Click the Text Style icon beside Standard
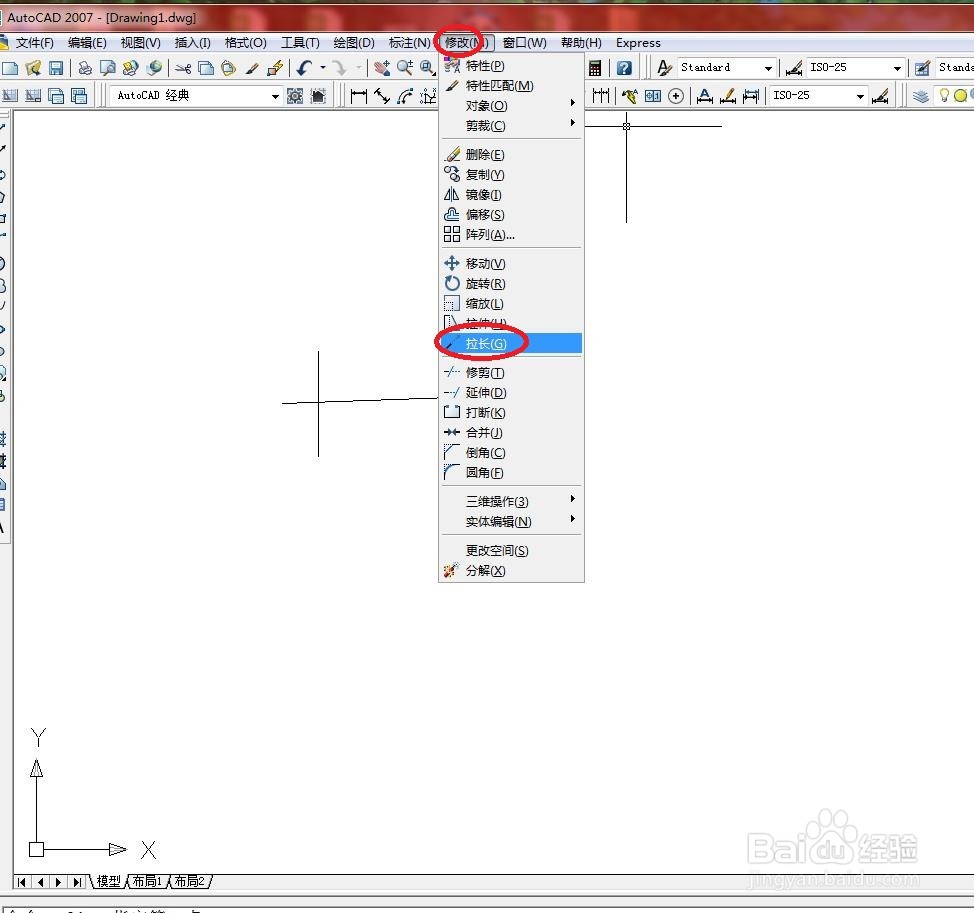 click(x=664, y=68)
